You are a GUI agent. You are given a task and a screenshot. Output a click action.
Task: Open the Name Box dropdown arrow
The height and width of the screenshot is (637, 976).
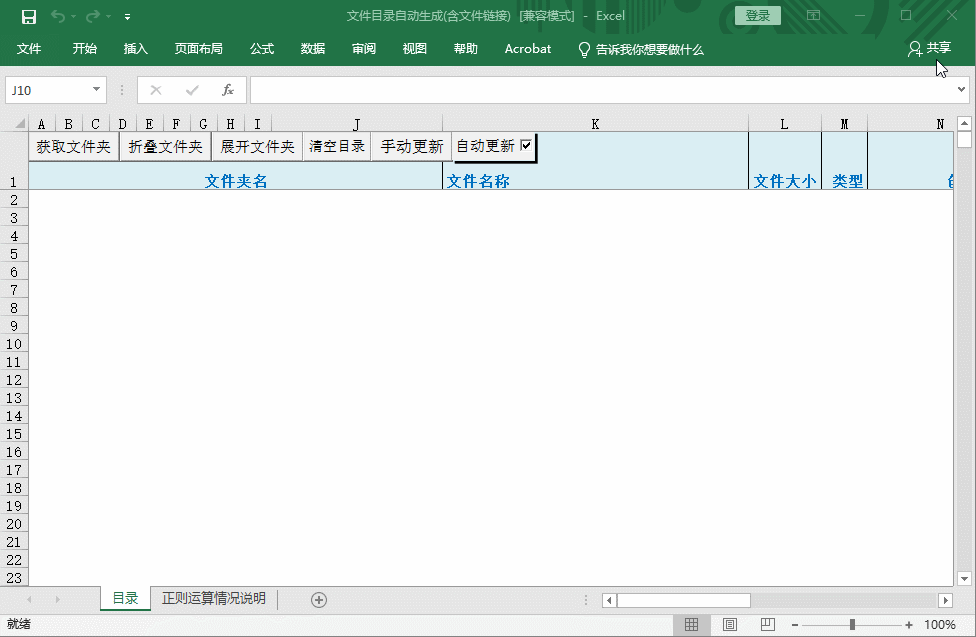click(96, 90)
